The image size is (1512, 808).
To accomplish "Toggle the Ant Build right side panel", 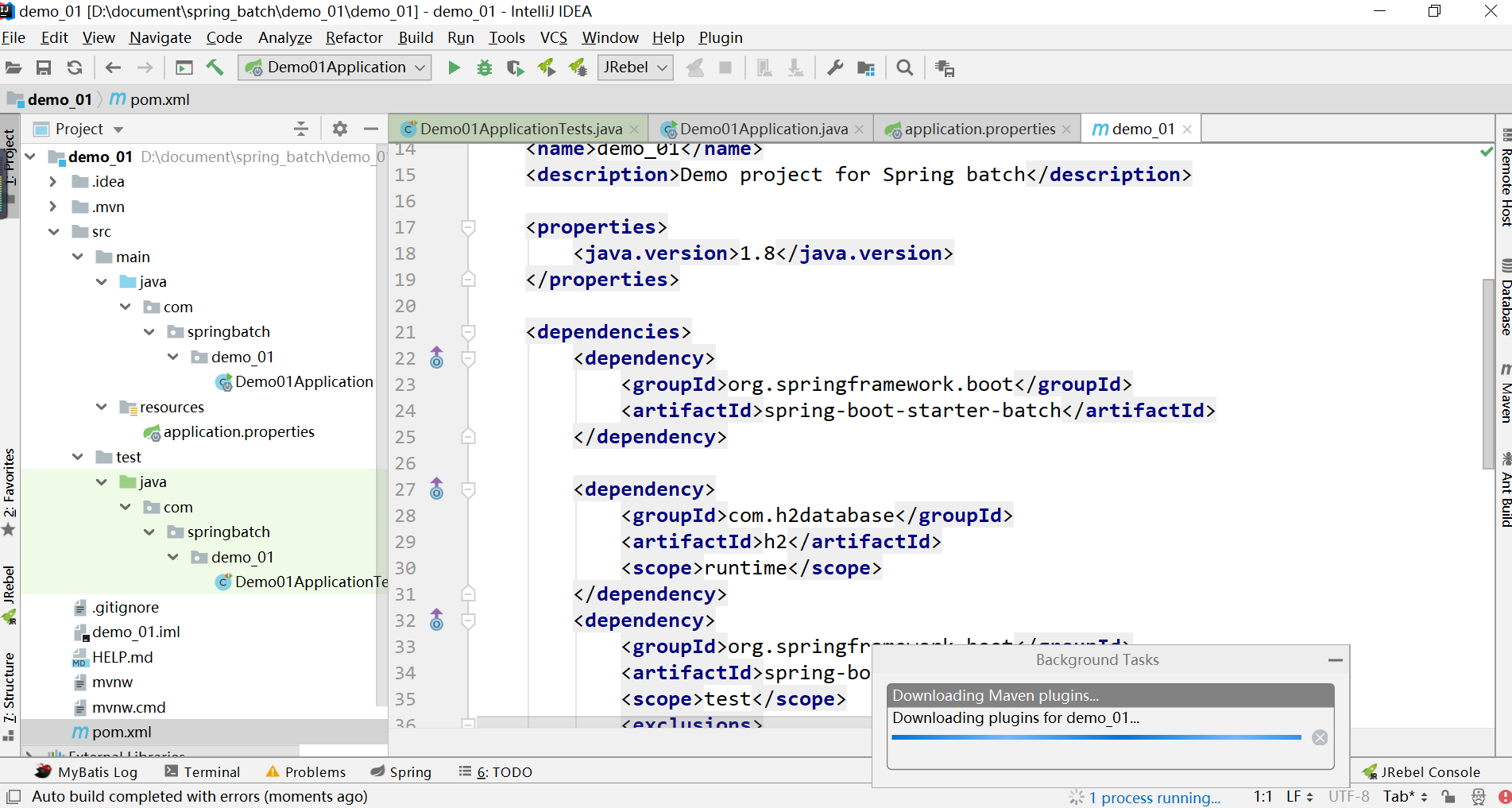I will [1505, 489].
